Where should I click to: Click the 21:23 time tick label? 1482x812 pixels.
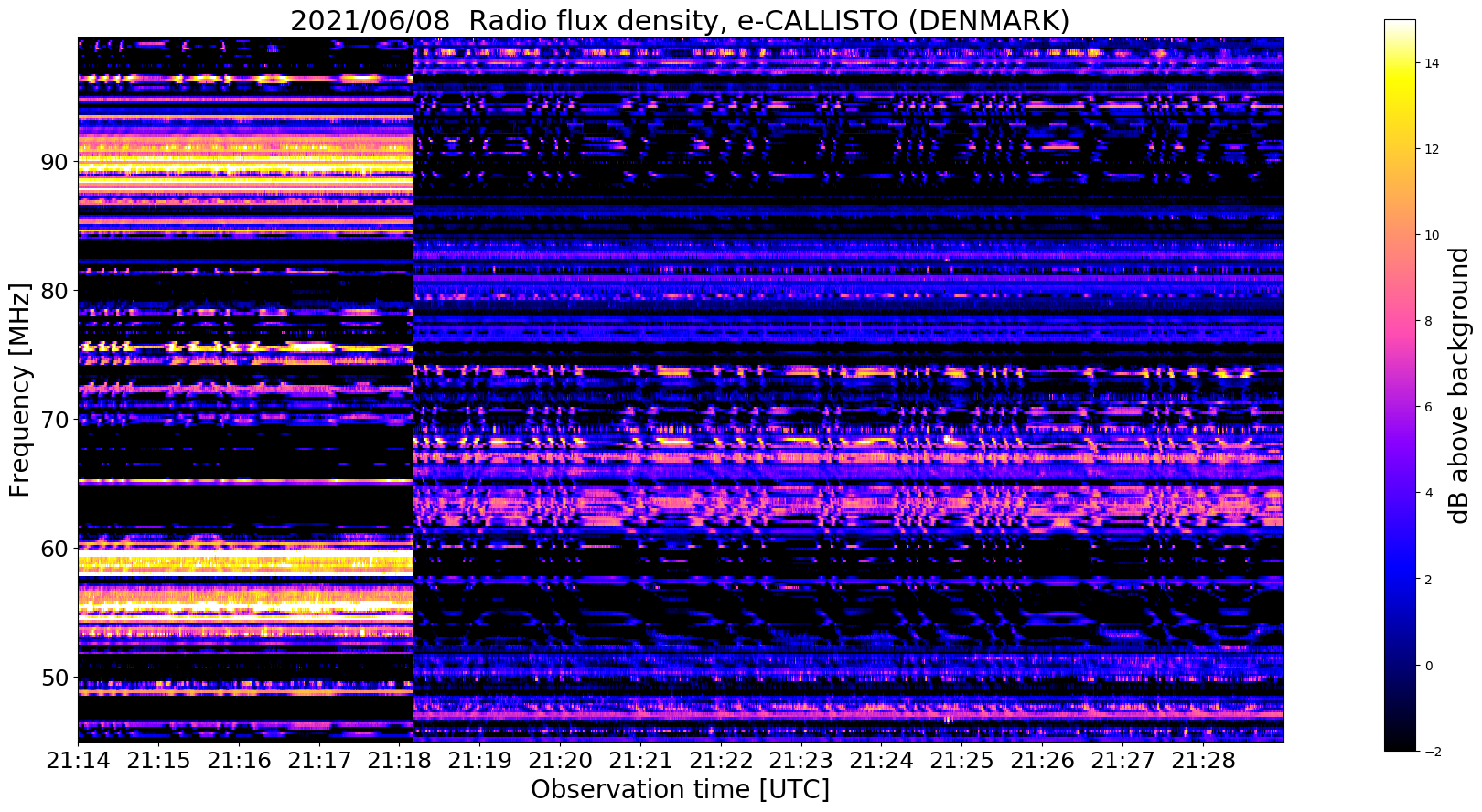801,761
